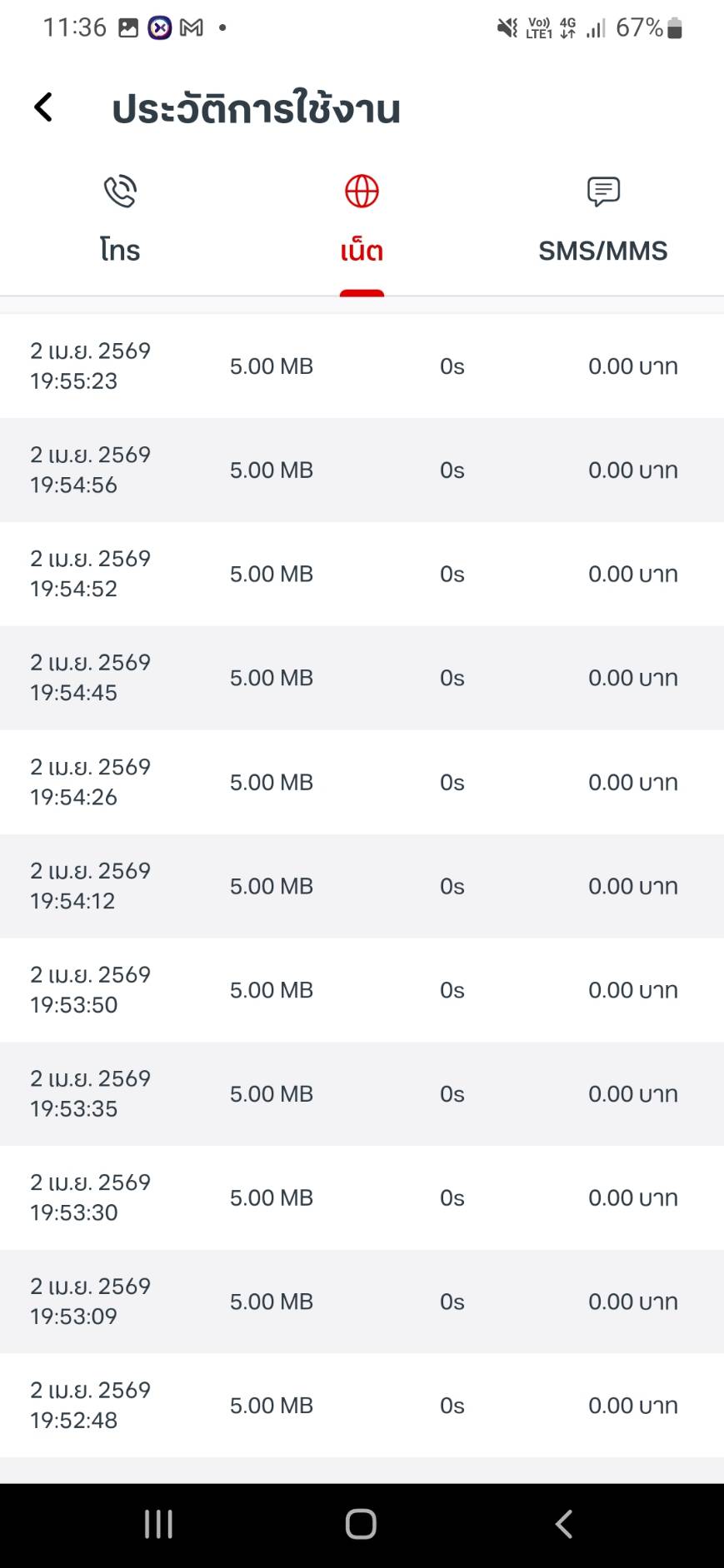Tap the 19:54:12 usage entry
This screenshot has height=1568, width=724.
(362, 886)
